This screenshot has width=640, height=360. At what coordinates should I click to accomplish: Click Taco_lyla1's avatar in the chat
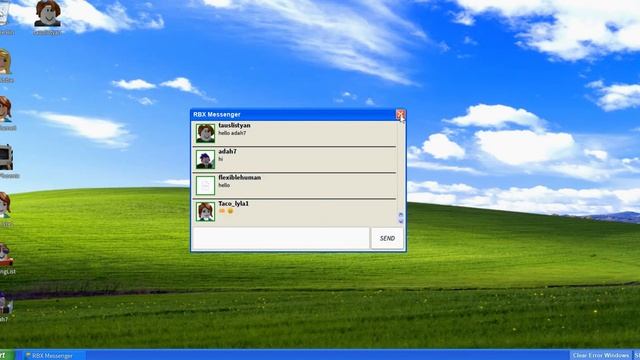tap(205, 211)
